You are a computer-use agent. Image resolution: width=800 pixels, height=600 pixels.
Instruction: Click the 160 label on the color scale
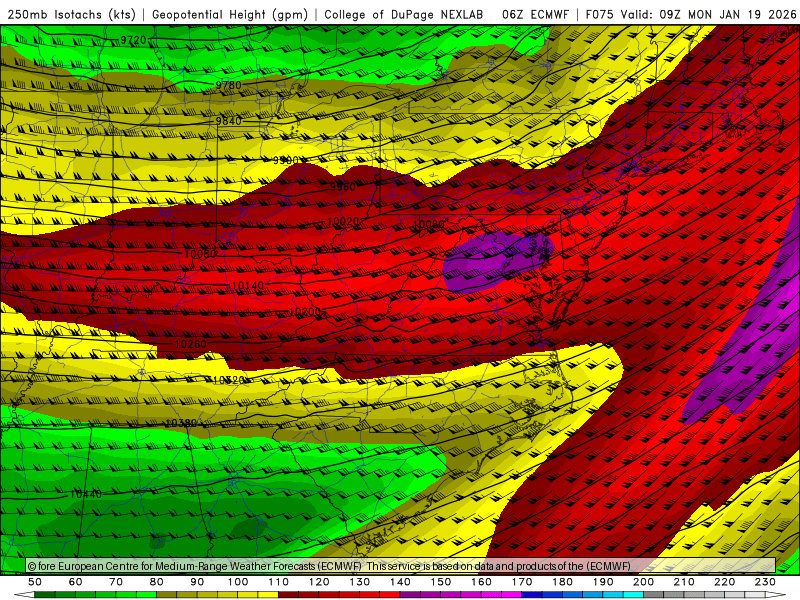pyautogui.click(x=482, y=582)
